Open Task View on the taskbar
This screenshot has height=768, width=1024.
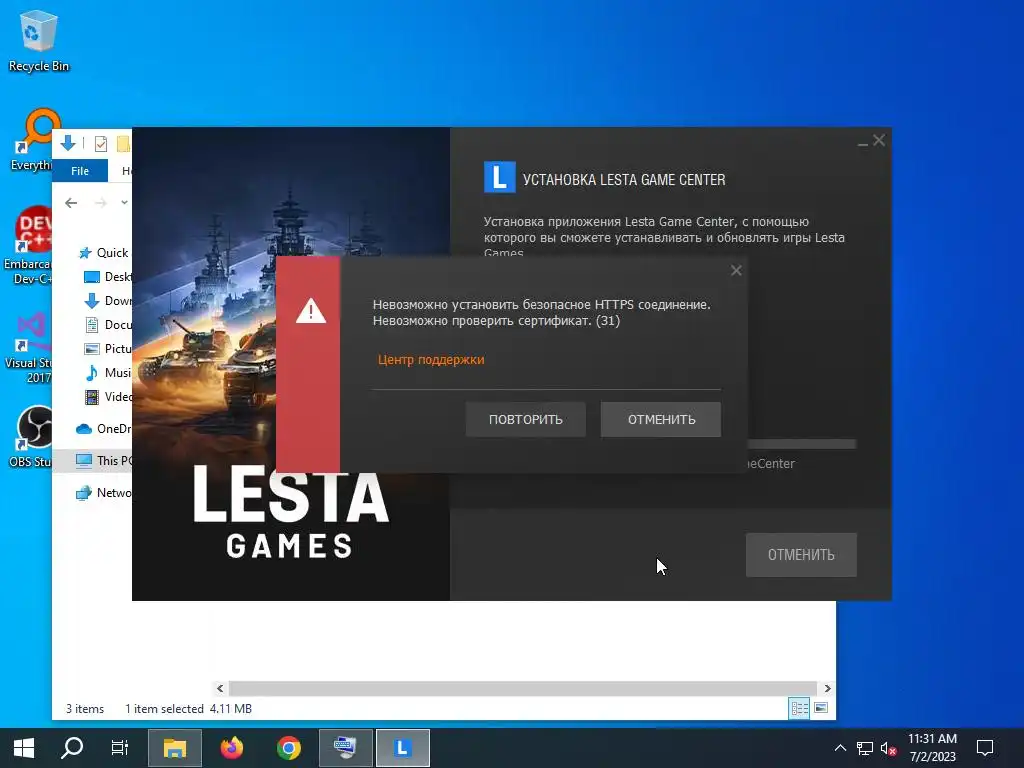pyautogui.click(x=120, y=748)
